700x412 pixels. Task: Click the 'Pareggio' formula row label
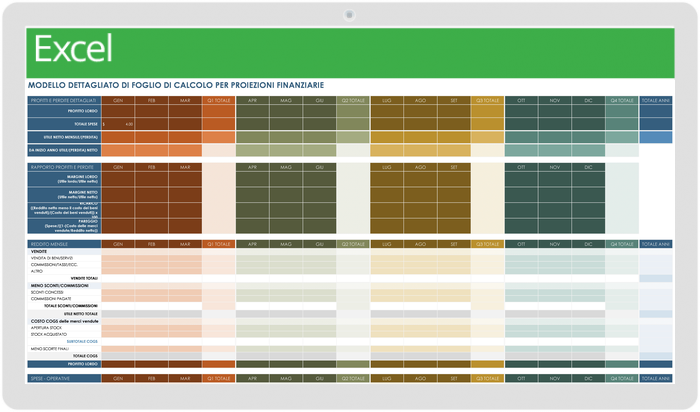(x=64, y=226)
